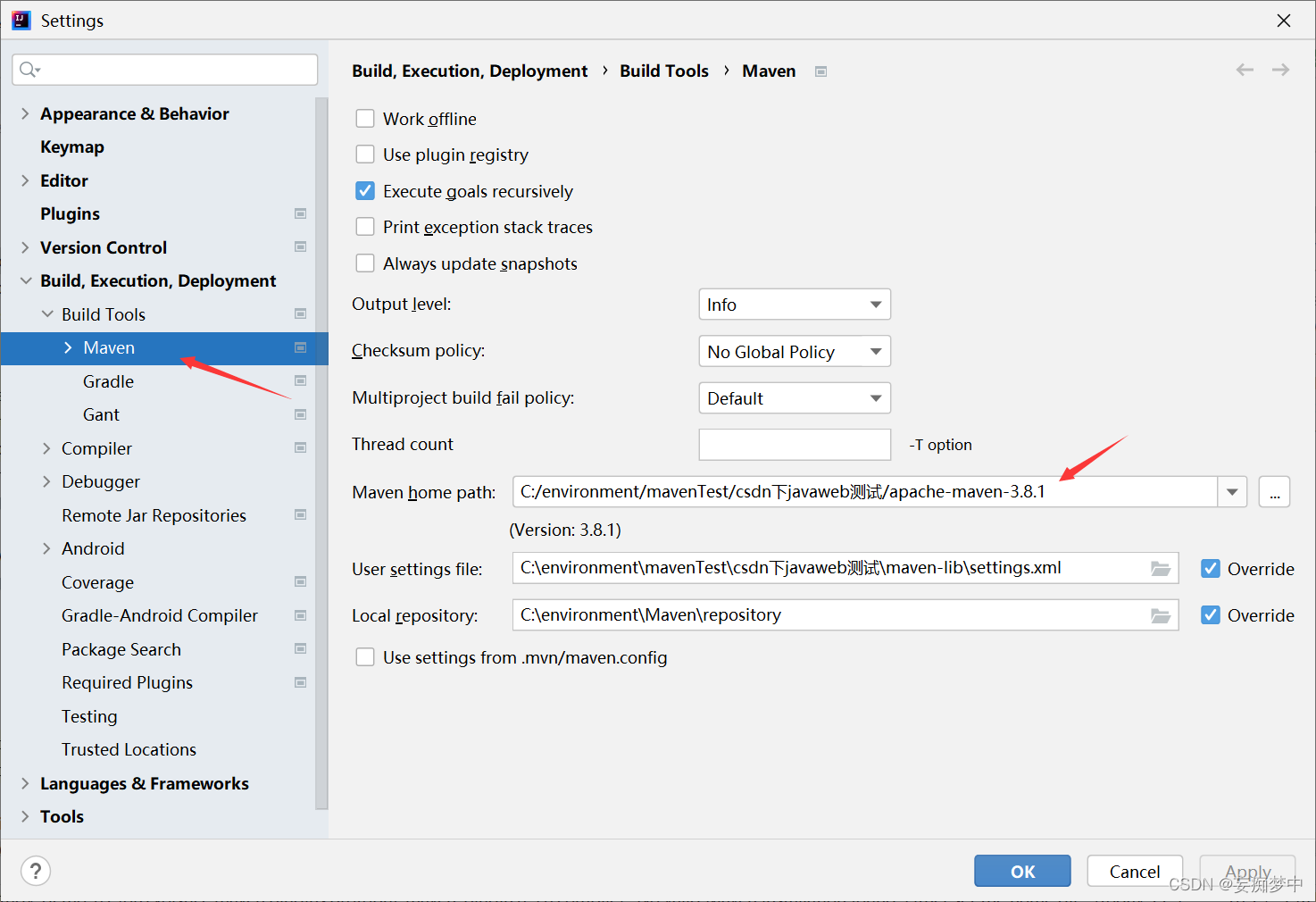Click the project-level icon beside Gant
1316x902 pixels.
[x=301, y=414]
